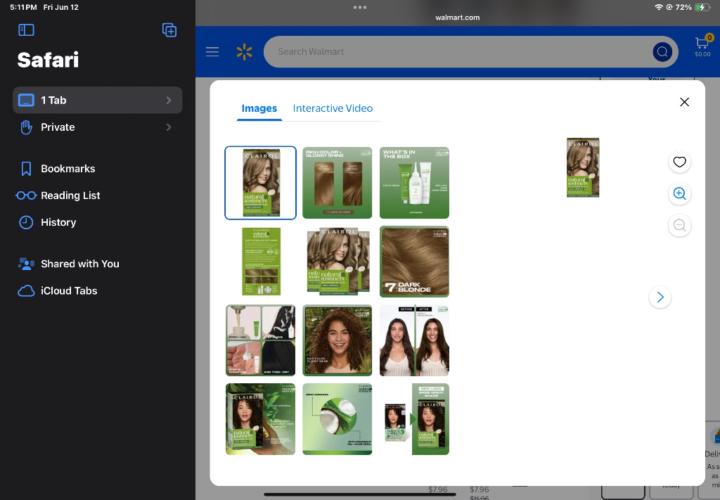Zoom in on the product image
Viewport: 720px width, 500px height.
(x=680, y=194)
